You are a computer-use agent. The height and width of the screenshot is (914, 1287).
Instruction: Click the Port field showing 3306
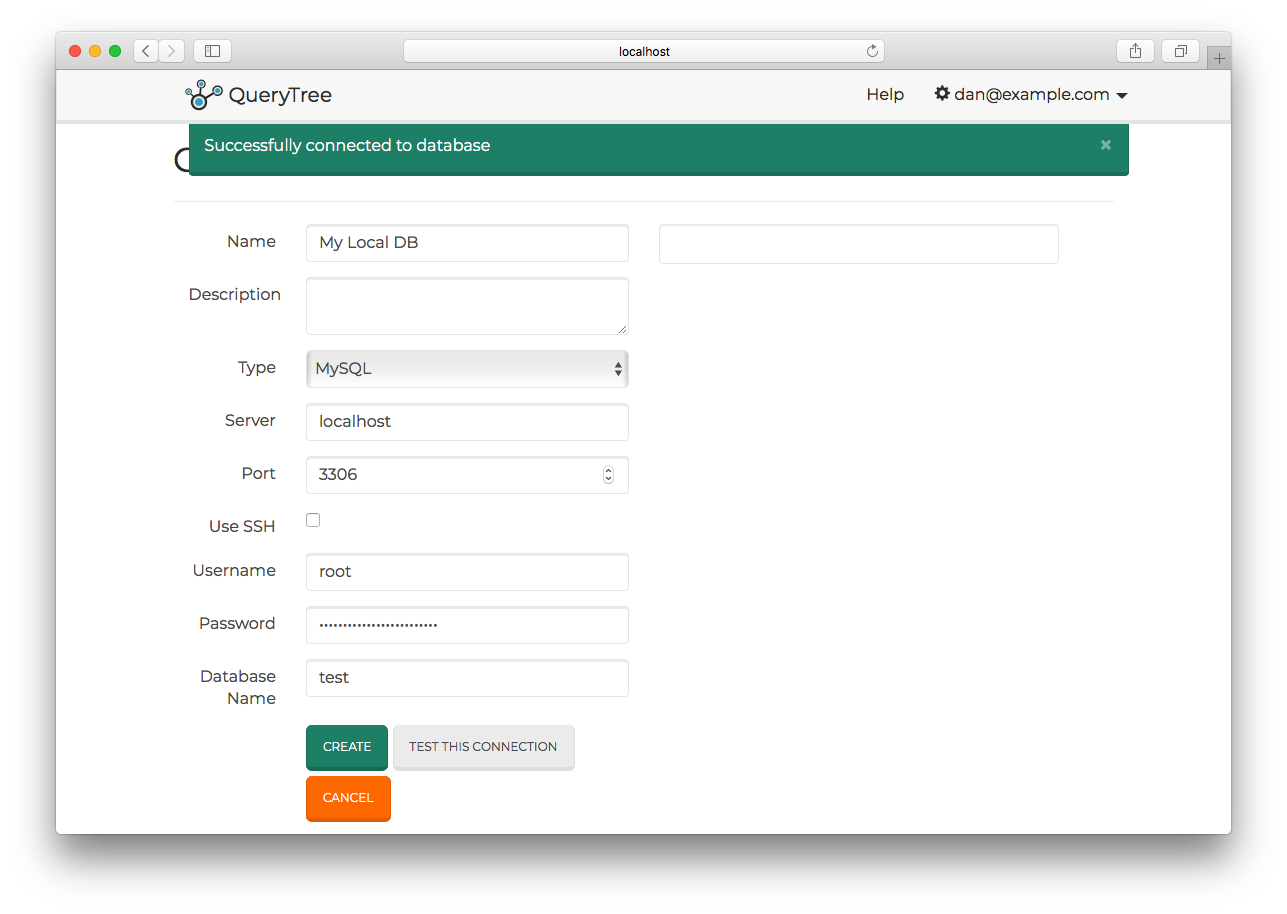pos(467,475)
